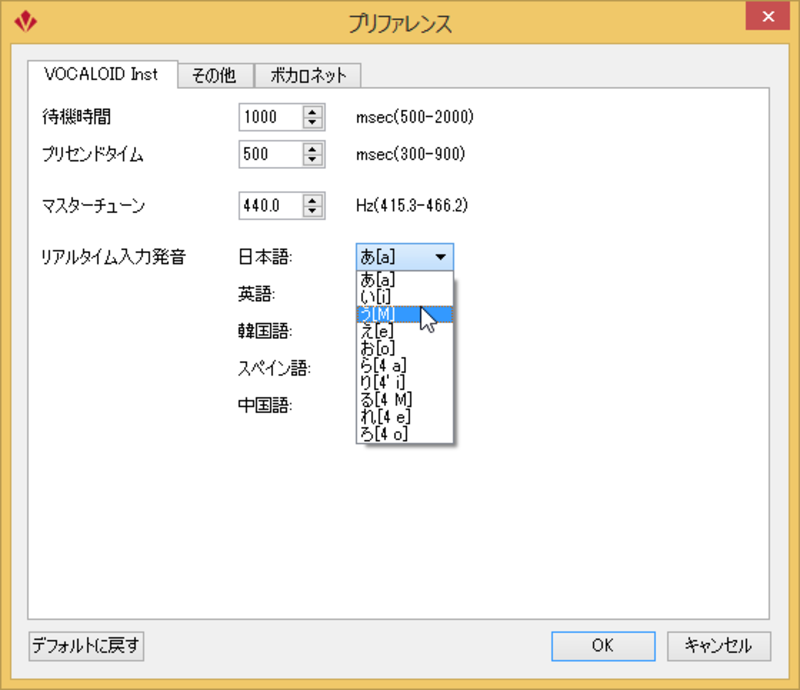The image size is (800, 690).
Task: Click the マスターチューン field showing 440.0
Action: 270,206
